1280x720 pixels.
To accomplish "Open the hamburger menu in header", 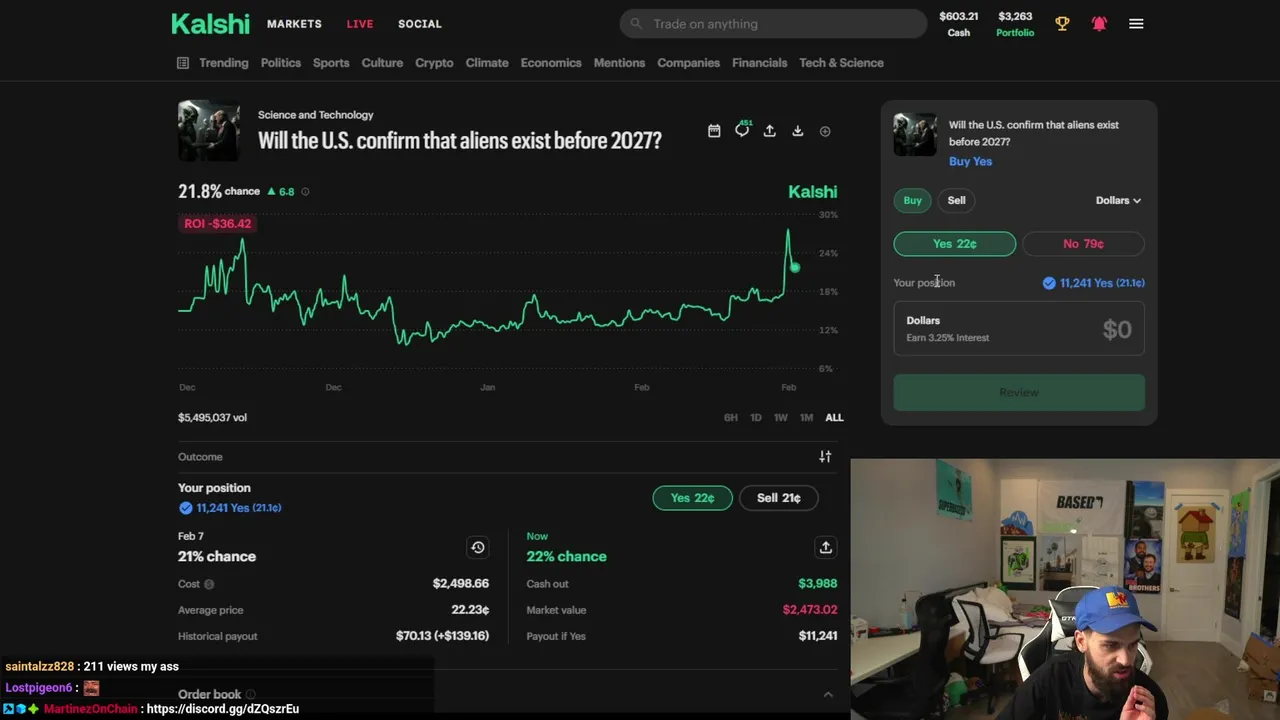I will tap(1136, 24).
